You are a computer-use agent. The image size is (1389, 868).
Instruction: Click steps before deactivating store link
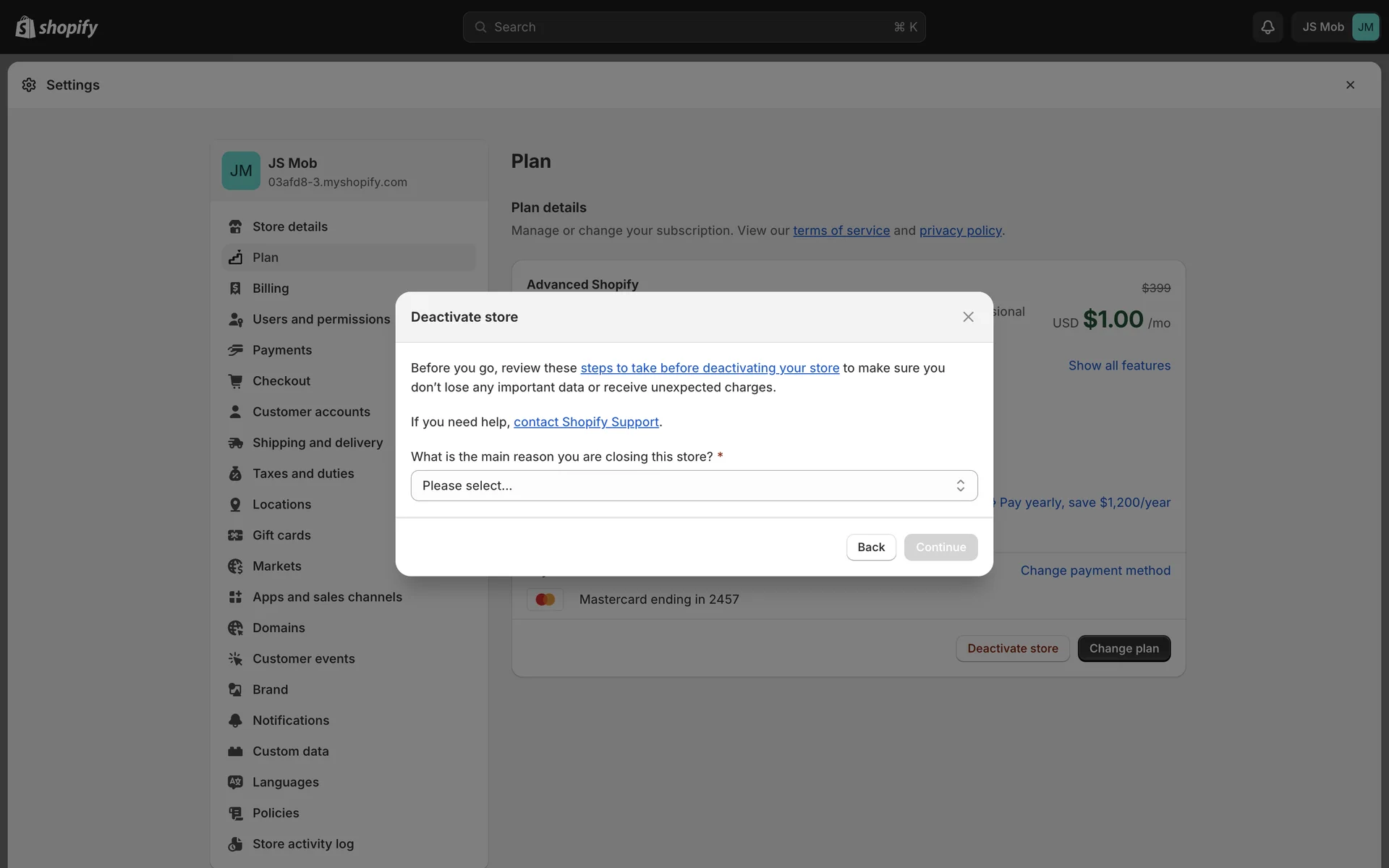click(709, 367)
